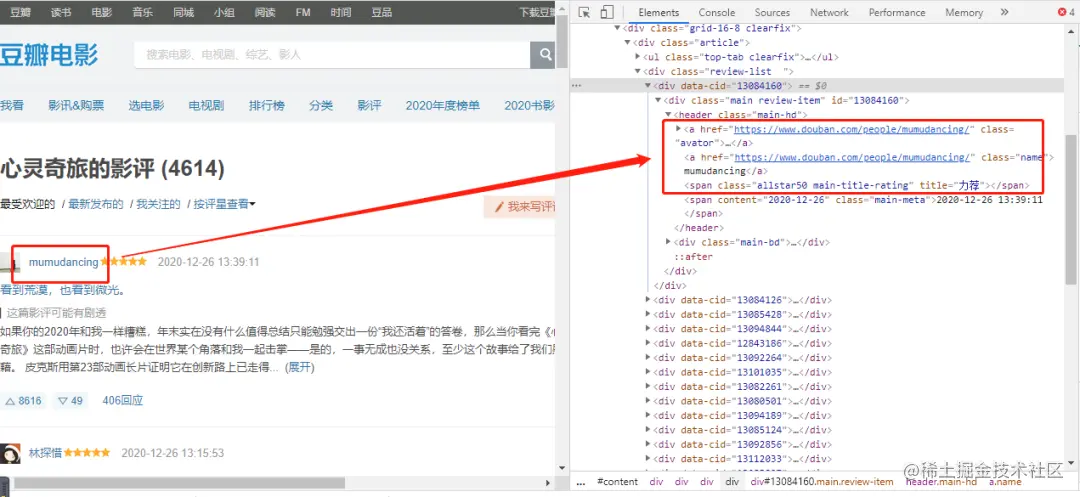Select the data-cid 13112033 row

(743, 458)
